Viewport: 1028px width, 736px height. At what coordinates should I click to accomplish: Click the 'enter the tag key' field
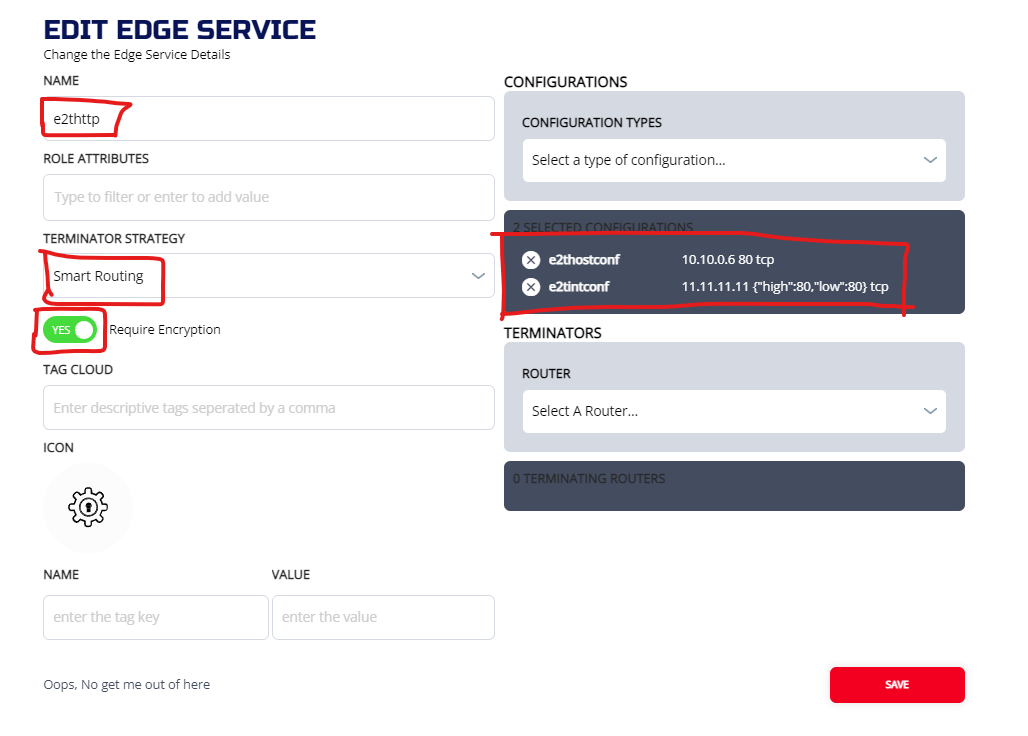[155, 617]
